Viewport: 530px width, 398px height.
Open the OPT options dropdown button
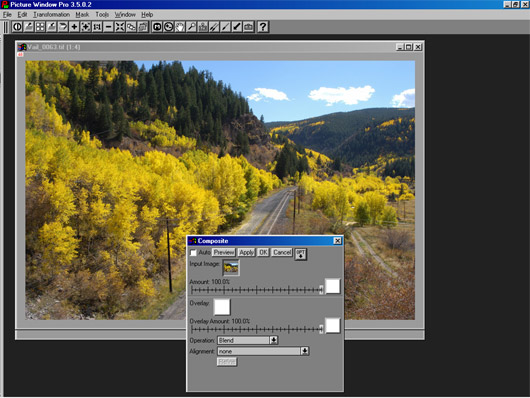point(300,254)
